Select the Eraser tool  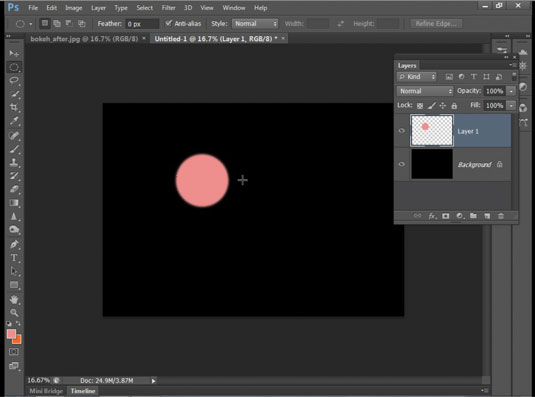(14, 189)
